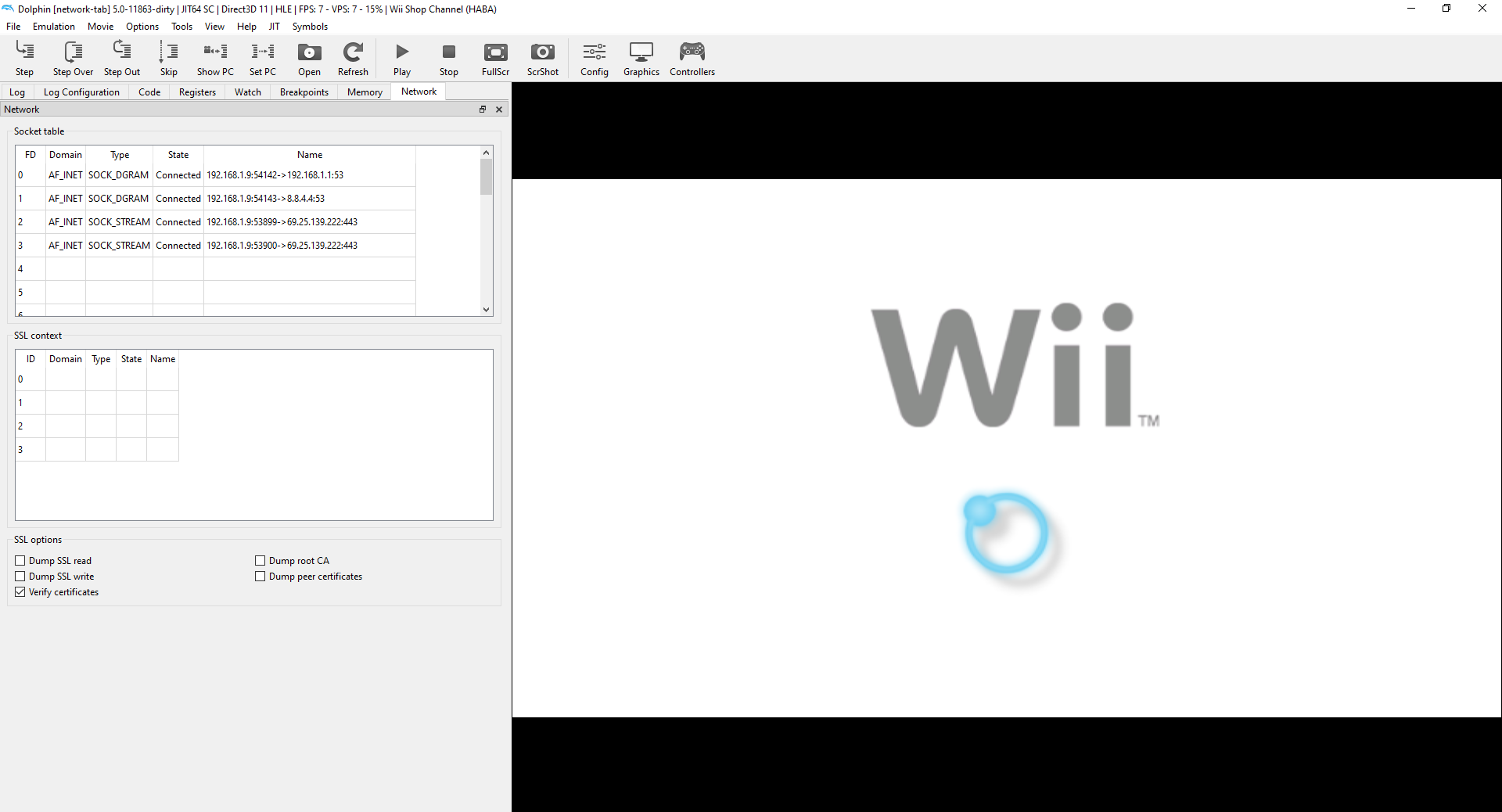Click the Set PC toolbar icon
1502x812 pixels.
263,59
